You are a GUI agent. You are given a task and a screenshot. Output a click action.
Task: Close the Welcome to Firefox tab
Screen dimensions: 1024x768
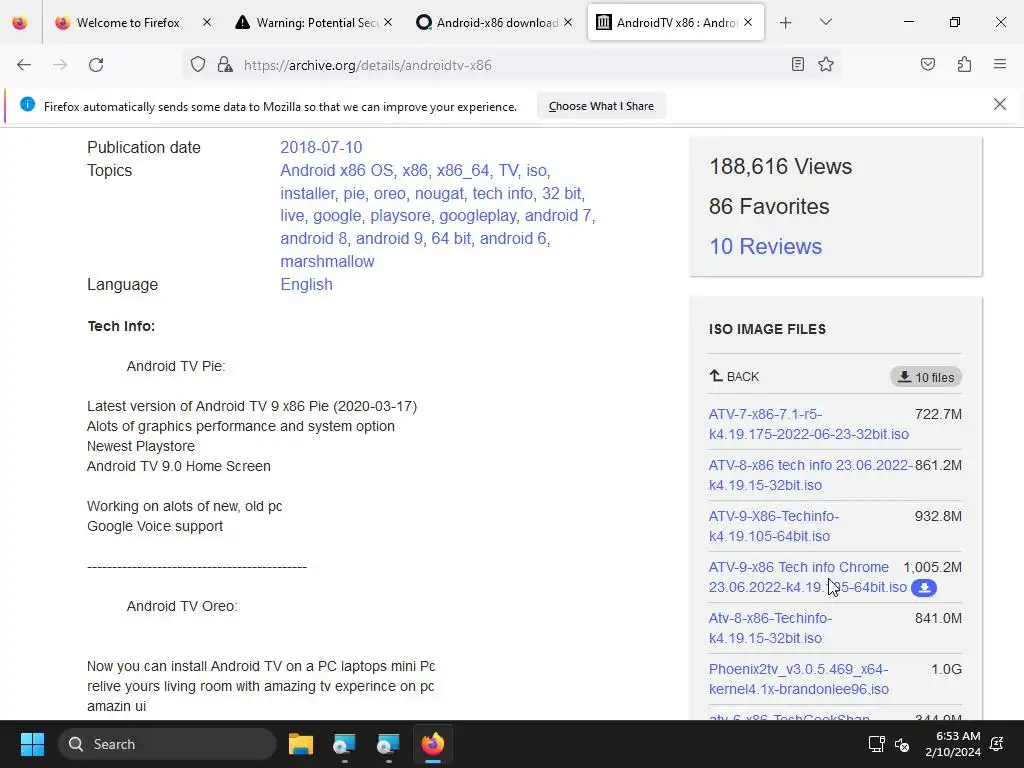click(206, 22)
